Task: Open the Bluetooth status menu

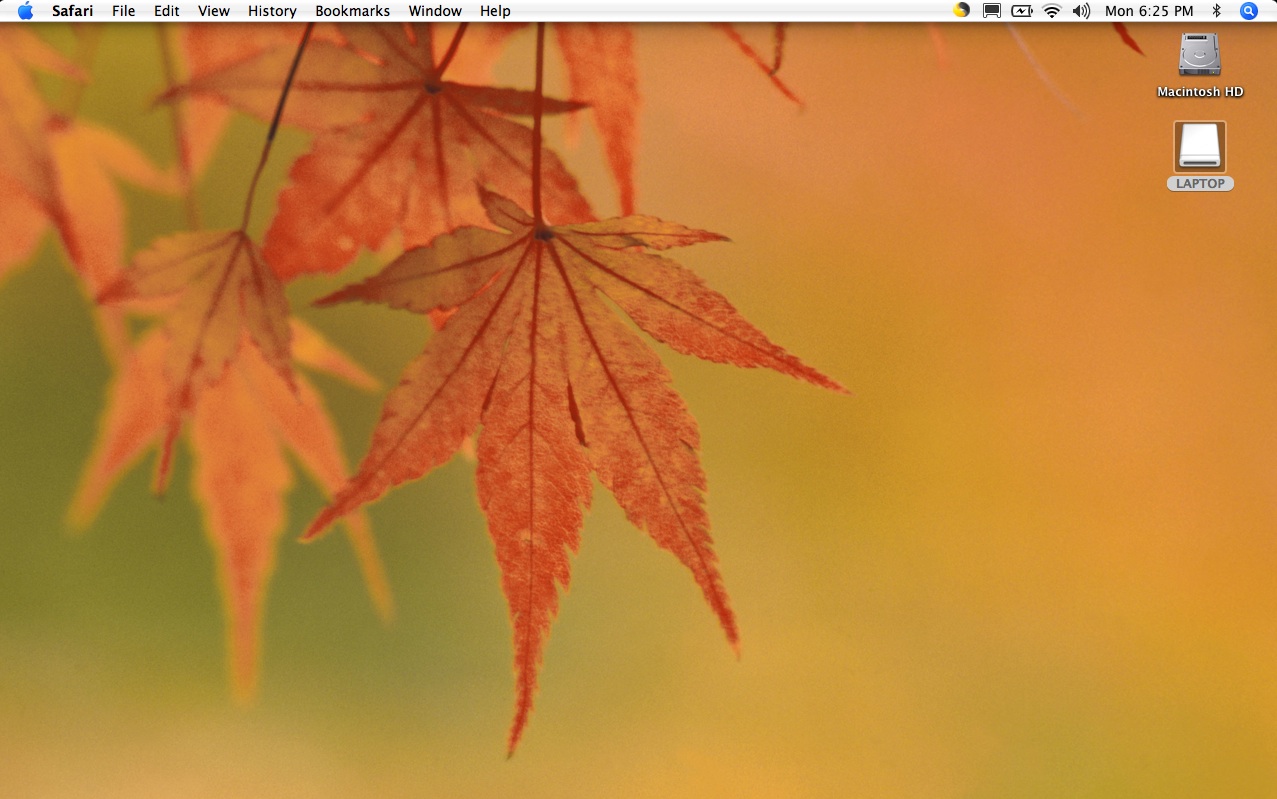Action: pos(1217,11)
